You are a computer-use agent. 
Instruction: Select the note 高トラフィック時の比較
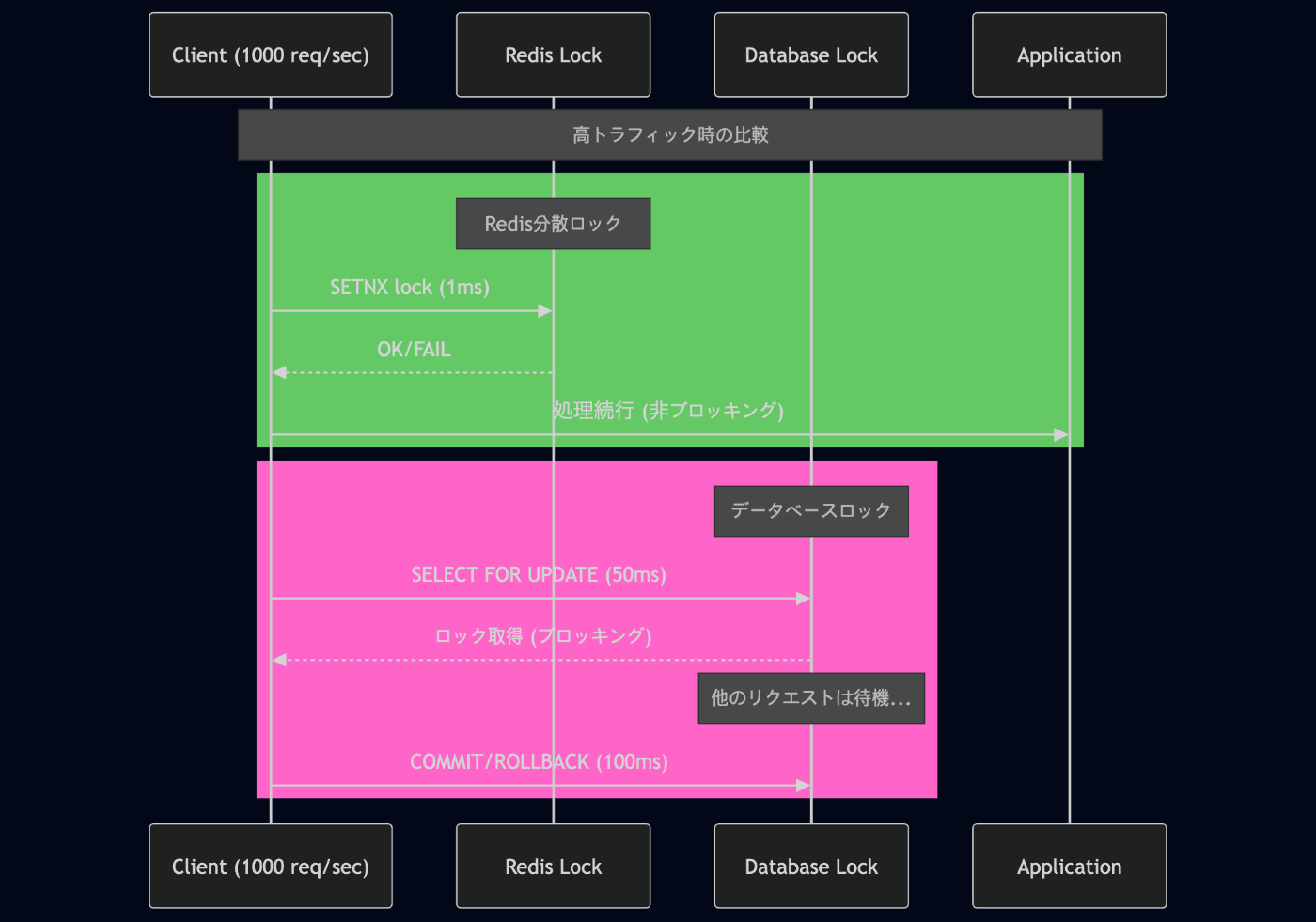tap(670, 134)
